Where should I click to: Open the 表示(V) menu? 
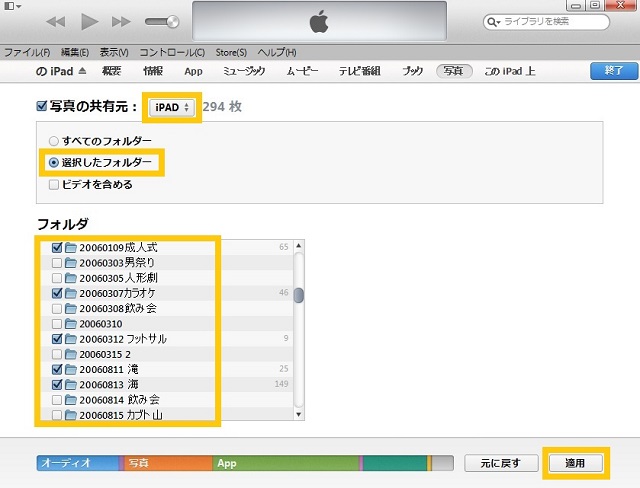point(114,52)
